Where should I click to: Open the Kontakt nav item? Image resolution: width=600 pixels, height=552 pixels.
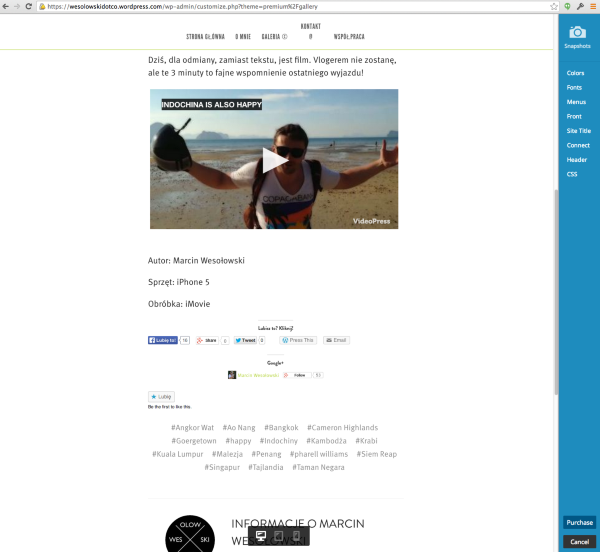click(x=310, y=31)
